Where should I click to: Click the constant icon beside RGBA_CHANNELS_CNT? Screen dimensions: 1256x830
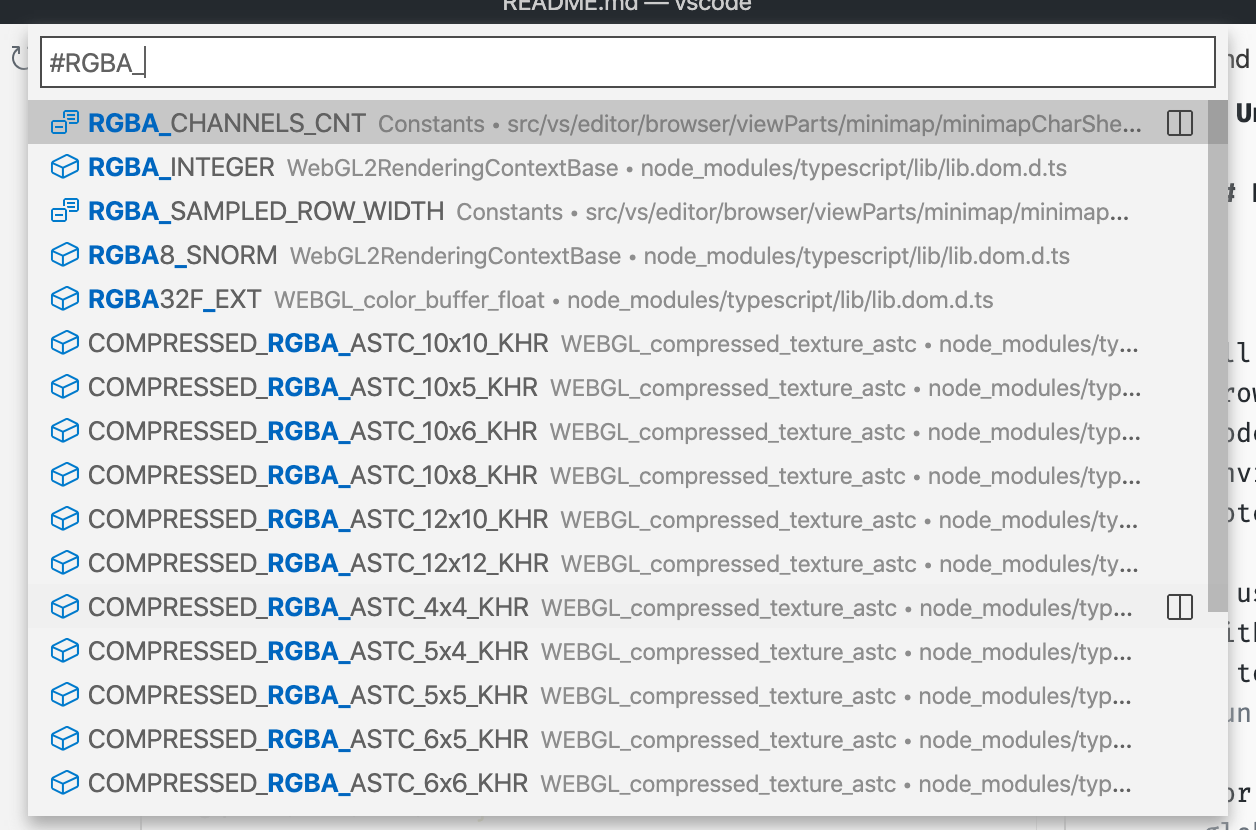63,123
